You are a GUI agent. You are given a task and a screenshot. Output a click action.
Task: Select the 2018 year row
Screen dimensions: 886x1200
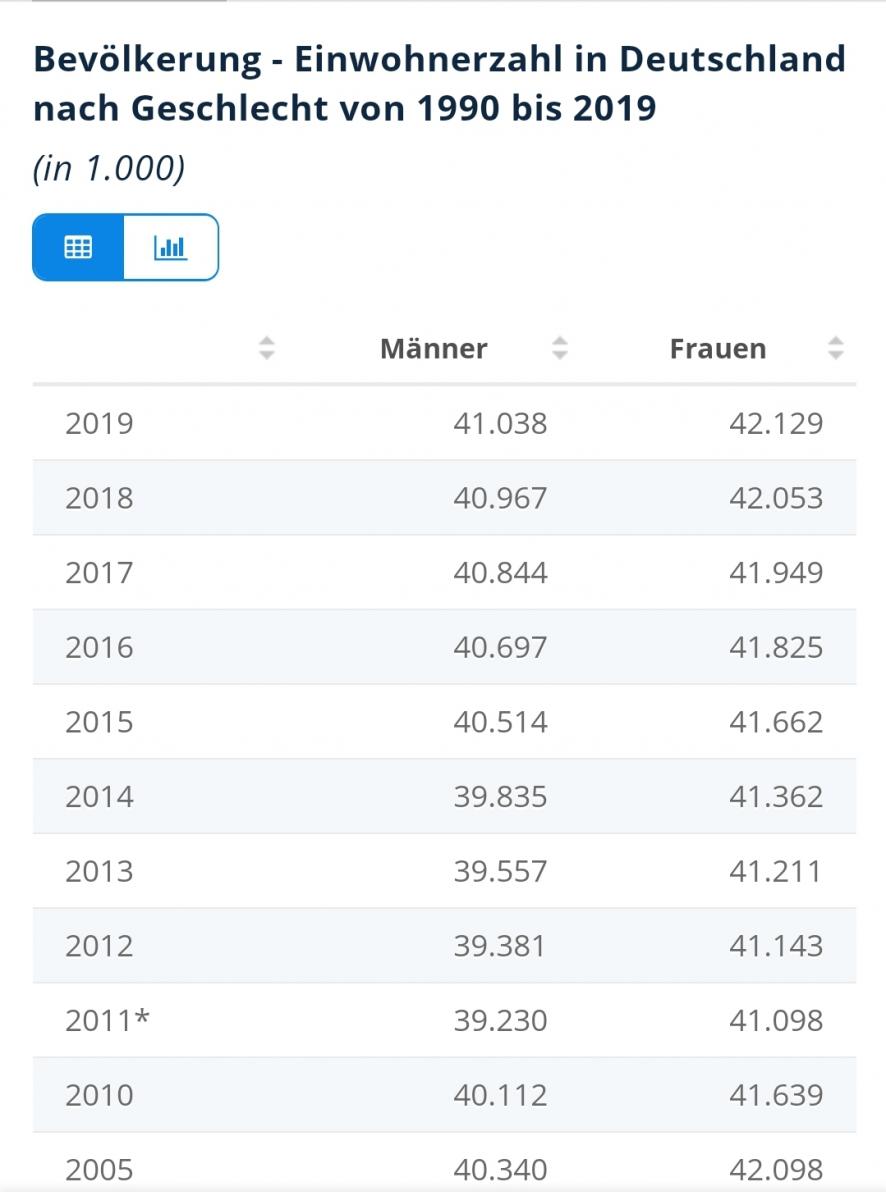(x=99, y=498)
